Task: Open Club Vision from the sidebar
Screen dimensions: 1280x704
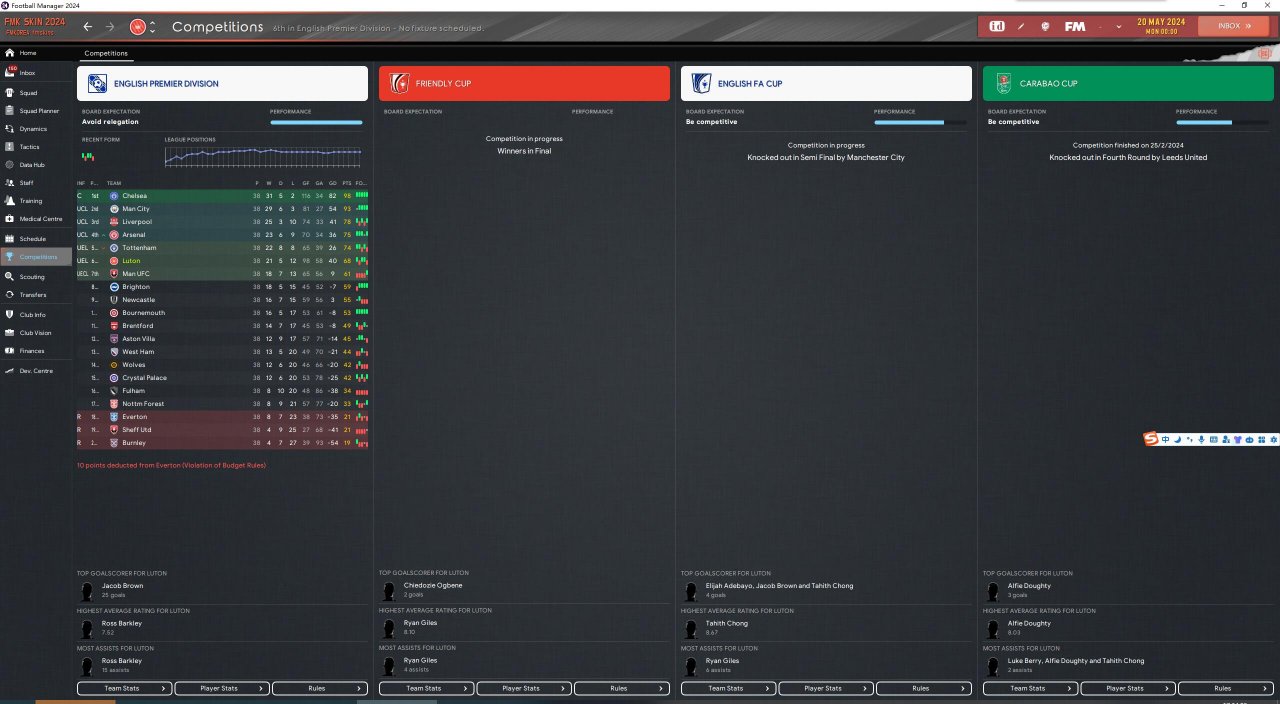Action: pyautogui.click(x=36, y=333)
